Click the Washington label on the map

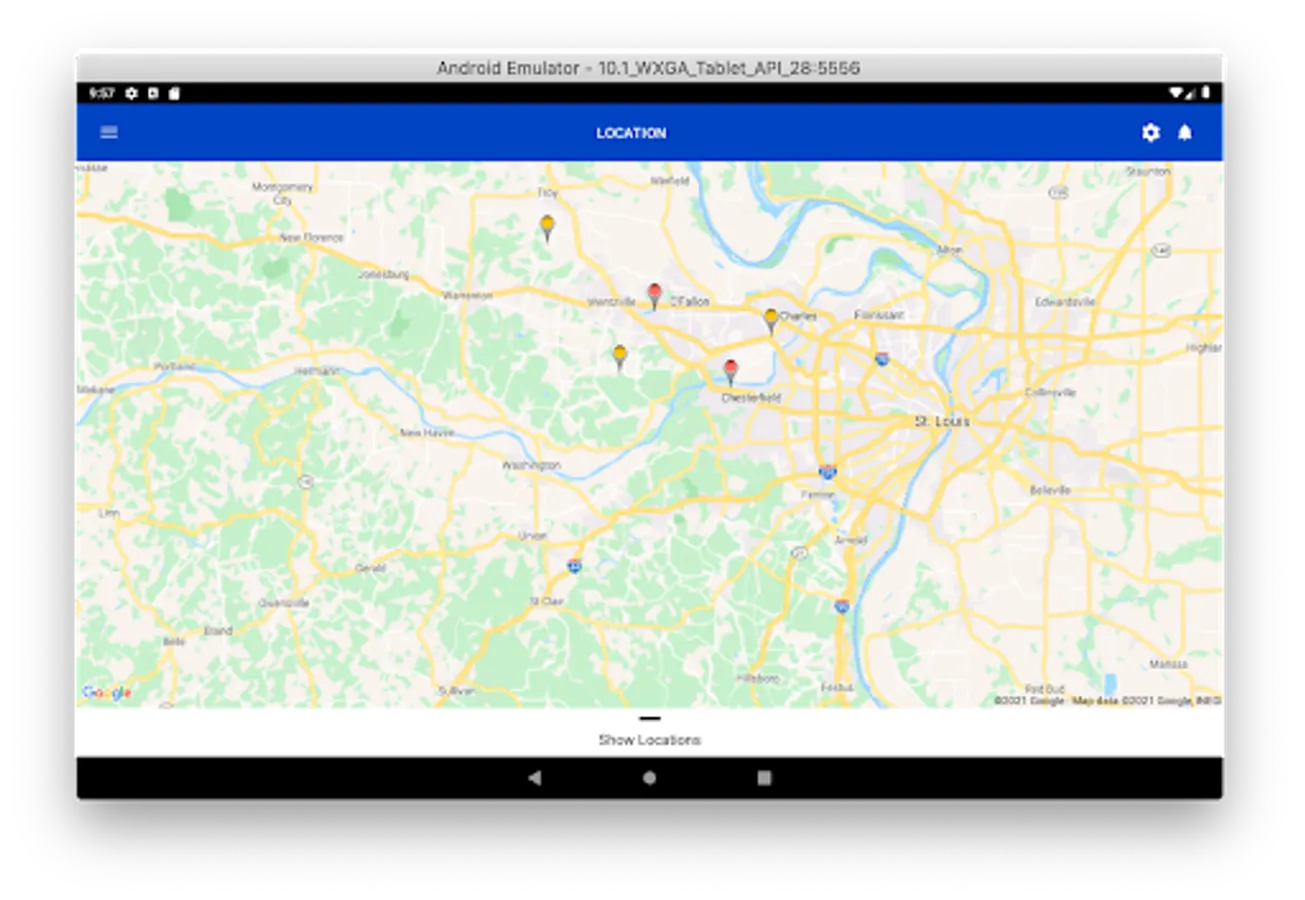click(531, 465)
